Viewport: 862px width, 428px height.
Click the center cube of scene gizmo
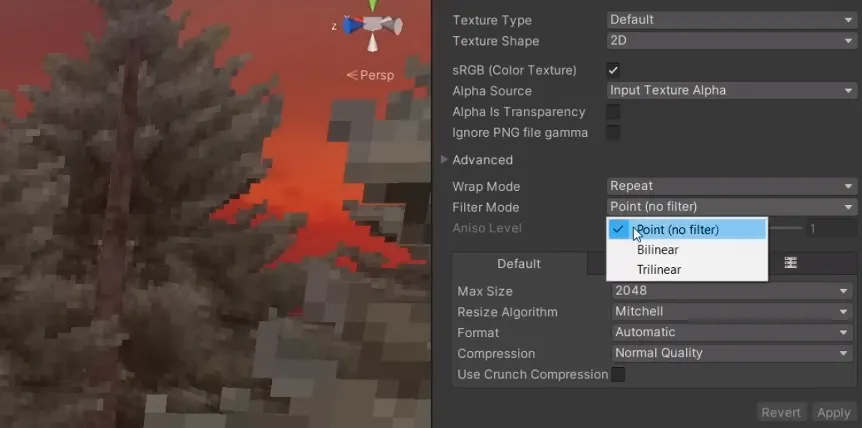373,25
